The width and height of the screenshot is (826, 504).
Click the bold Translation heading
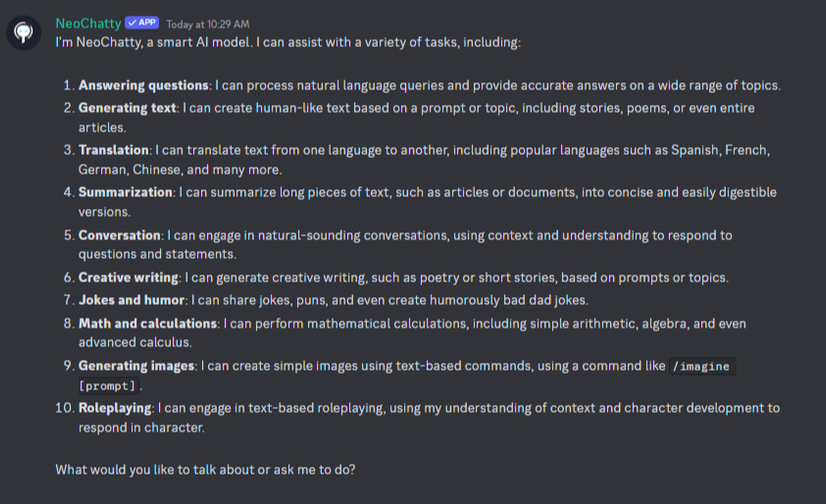click(x=113, y=150)
